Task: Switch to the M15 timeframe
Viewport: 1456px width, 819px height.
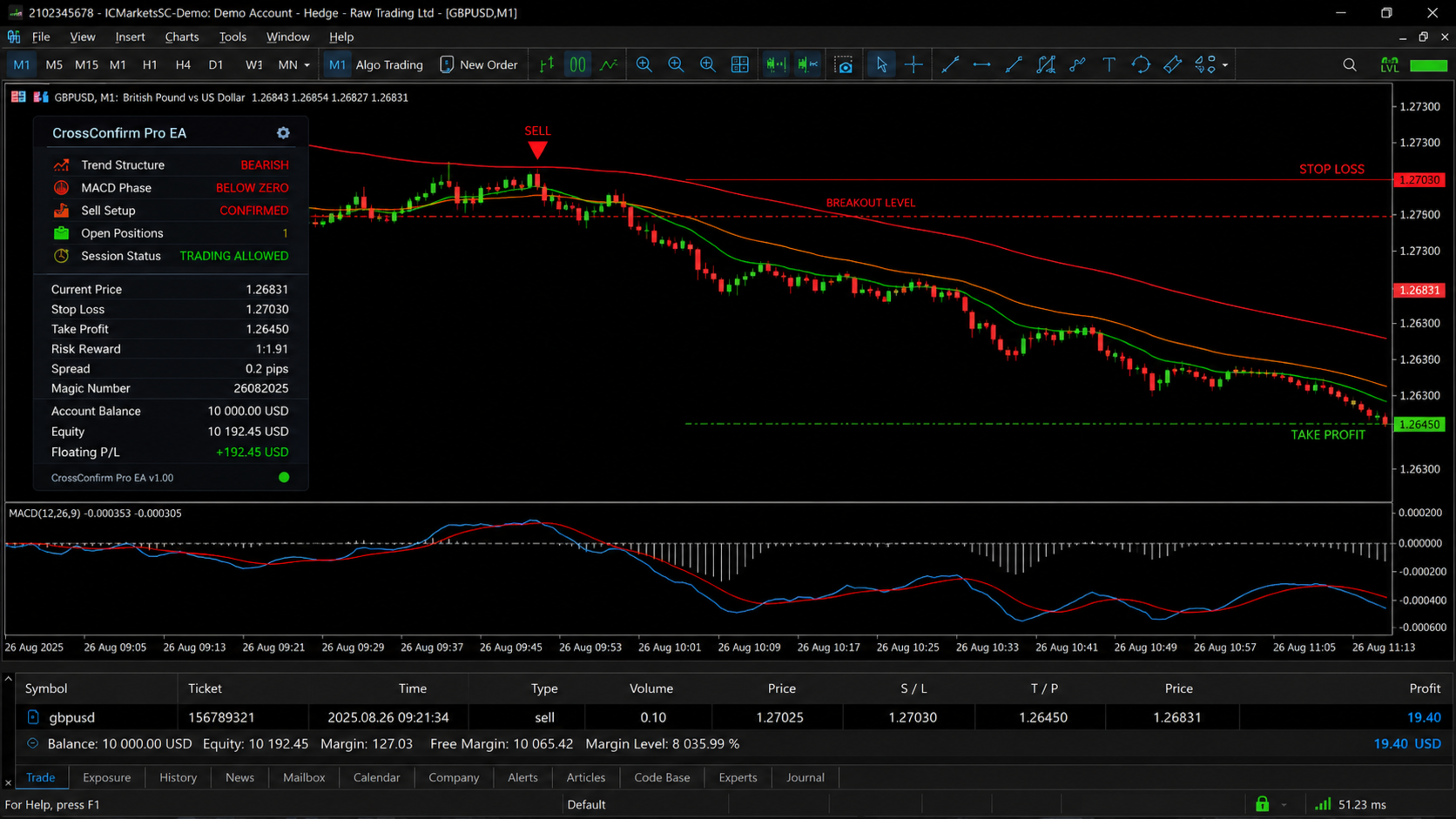Action: click(x=86, y=64)
